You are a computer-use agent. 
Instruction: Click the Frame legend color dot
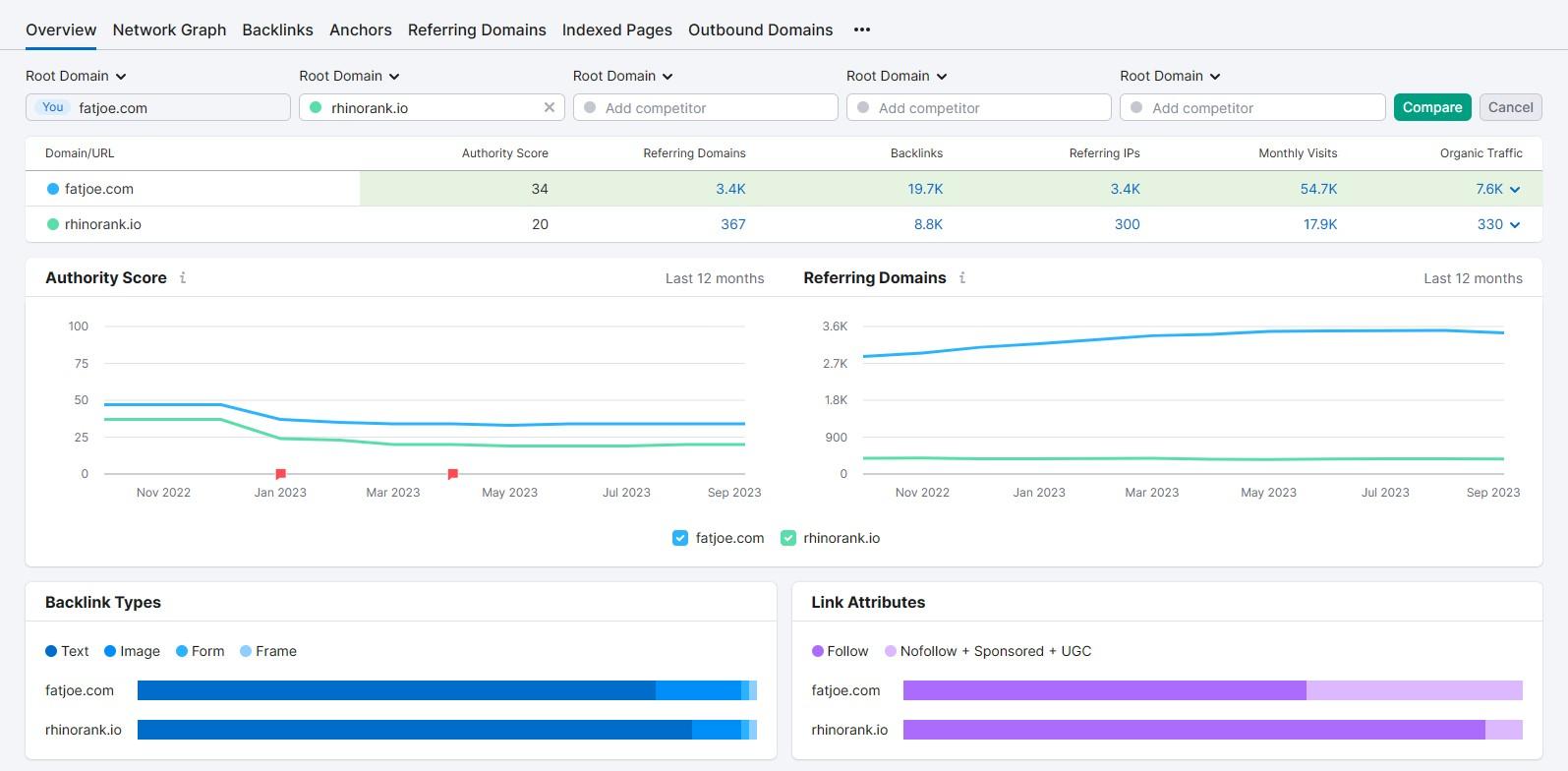pos(246,651)
